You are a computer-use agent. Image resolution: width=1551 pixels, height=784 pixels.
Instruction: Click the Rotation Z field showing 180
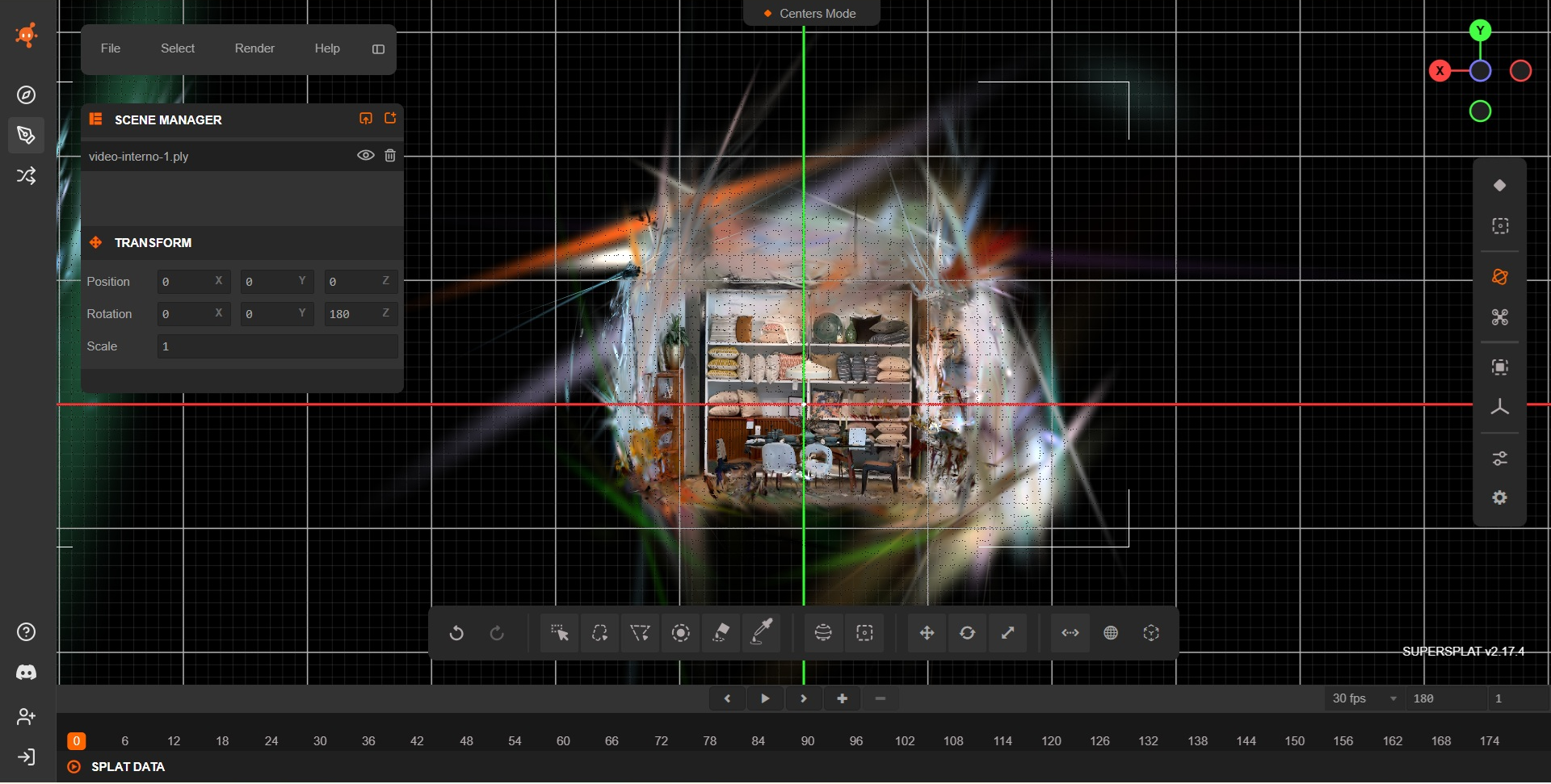361,314
